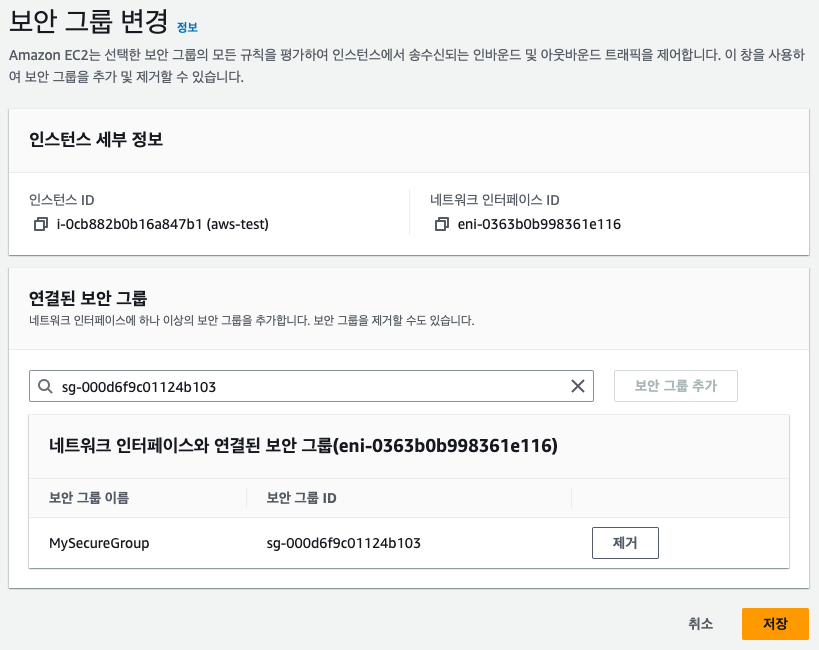The width and height of the screenshot is (819, 650).
Task: Open the 정보 info link
Action: [x=187, y=27]
